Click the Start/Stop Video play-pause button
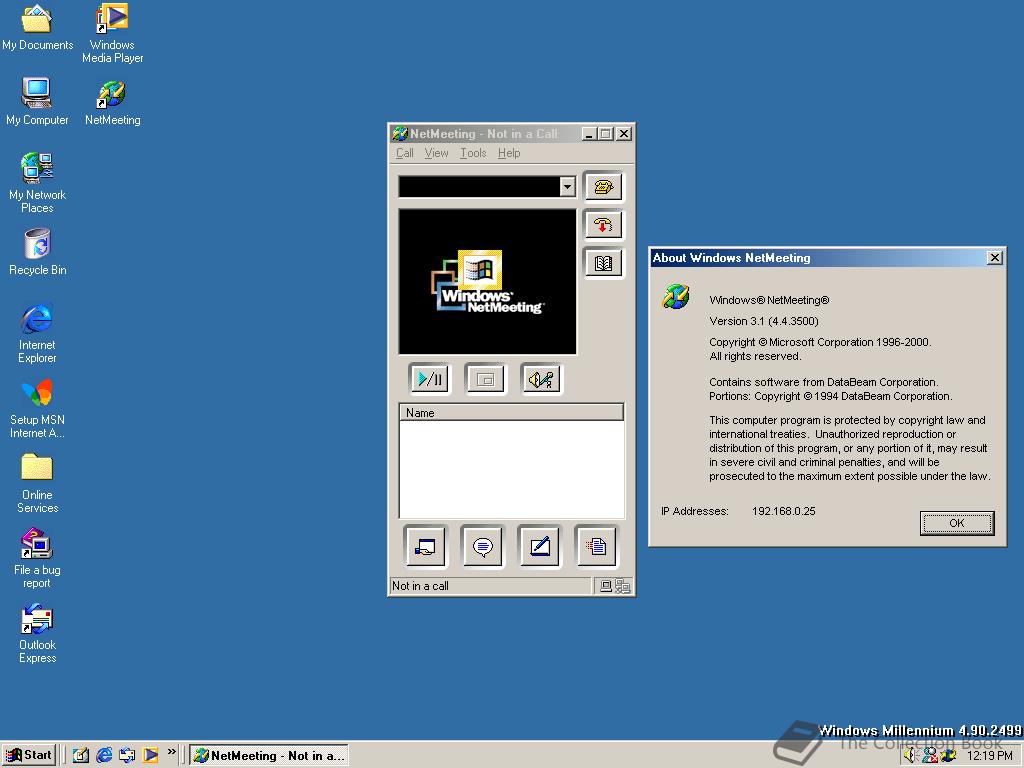Viewport: 1024px width, 768px height. 430,379
